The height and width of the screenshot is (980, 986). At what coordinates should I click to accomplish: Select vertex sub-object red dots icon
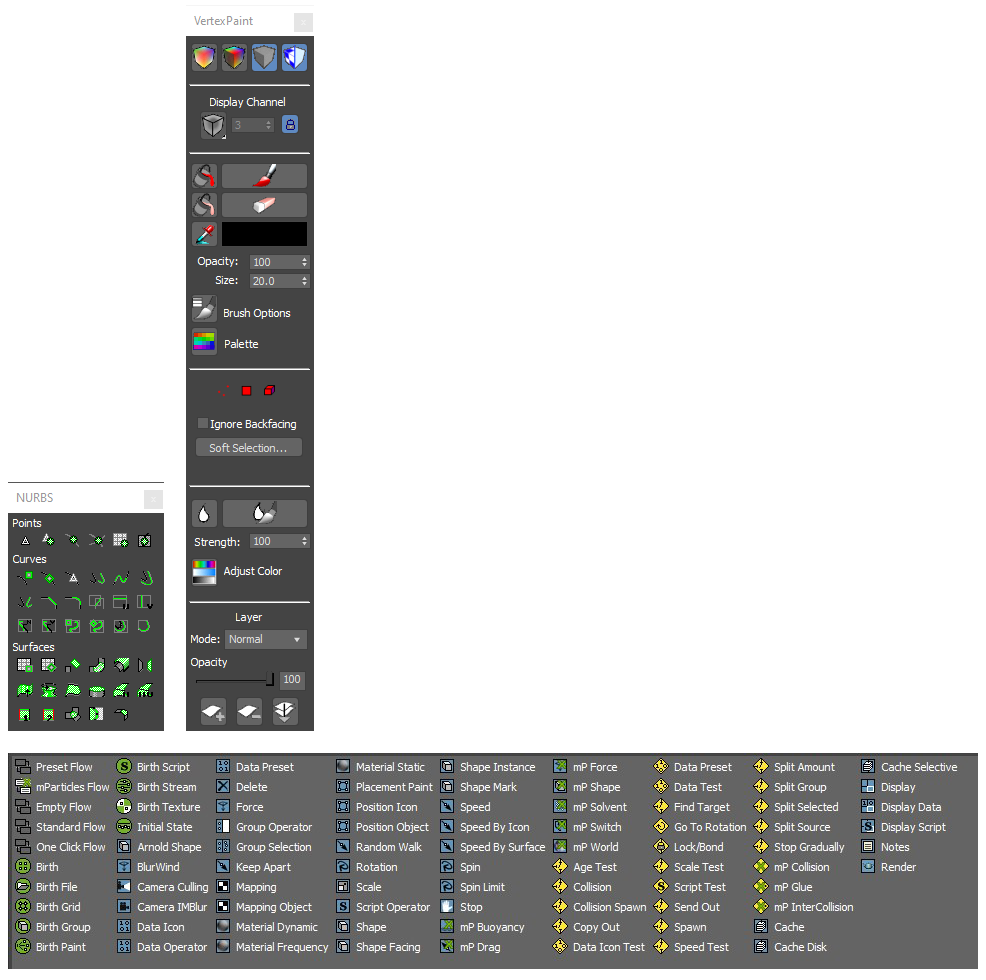pos(223,391)
